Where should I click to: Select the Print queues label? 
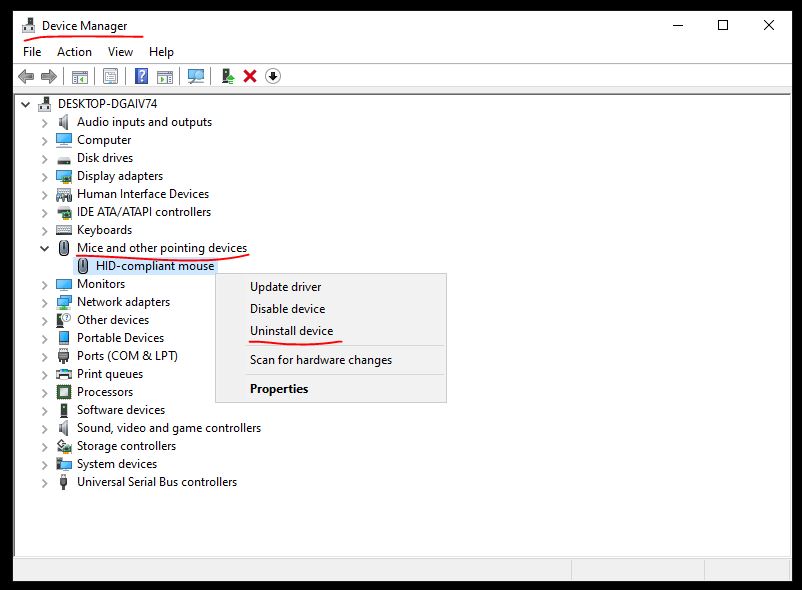click(109, 374)
